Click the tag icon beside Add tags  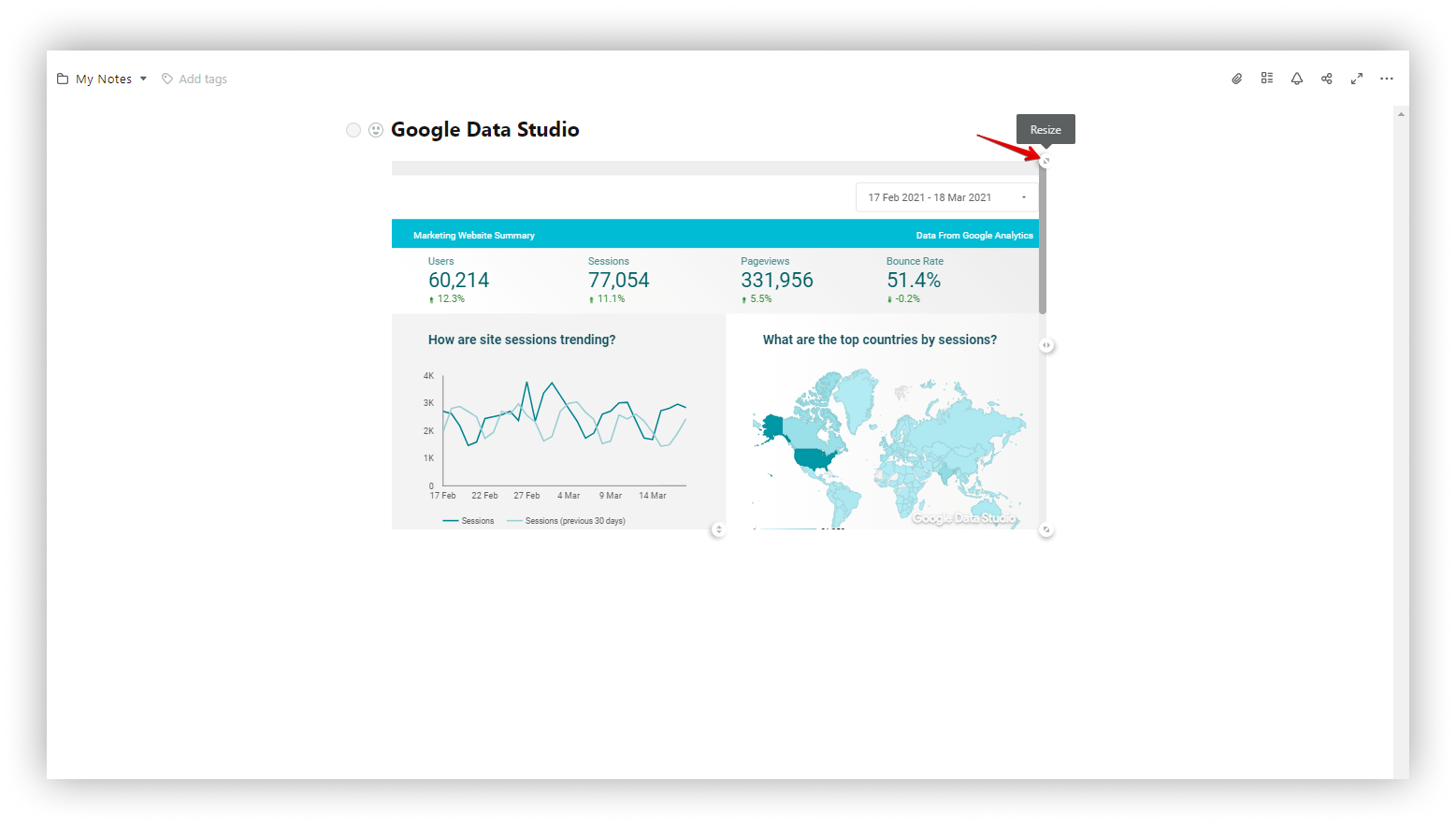pyautogui.click(x=167, y=79)
